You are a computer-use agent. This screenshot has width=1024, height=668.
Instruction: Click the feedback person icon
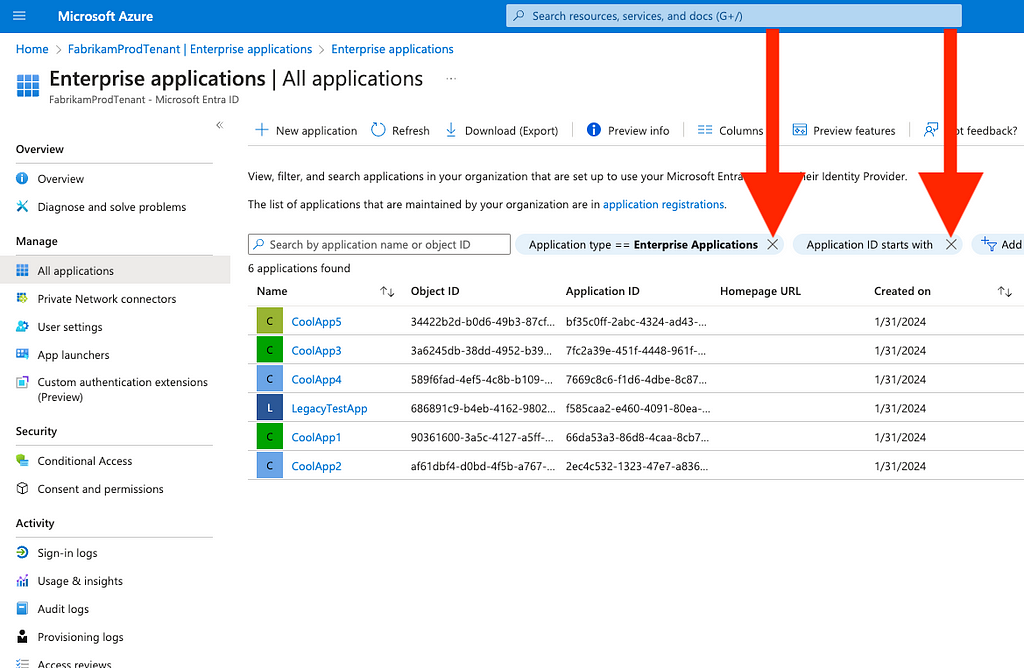coord(931,130)
